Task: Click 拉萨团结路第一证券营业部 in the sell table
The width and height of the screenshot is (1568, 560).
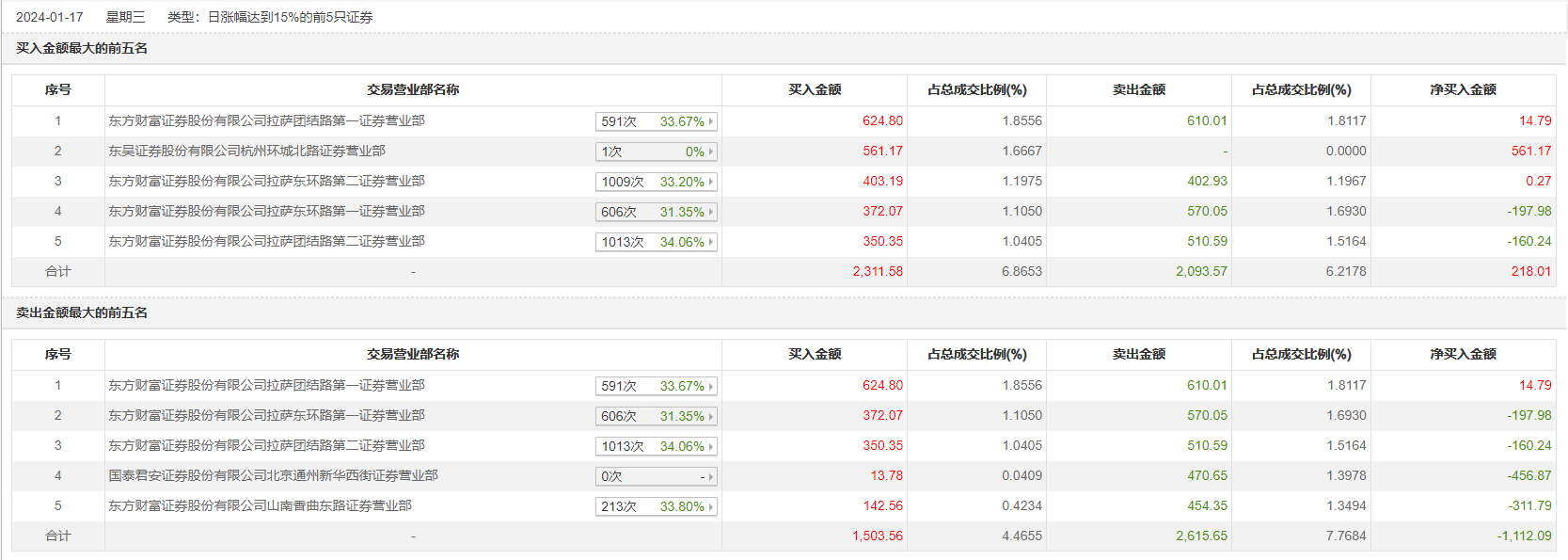Action: click(x=266, y=385)
